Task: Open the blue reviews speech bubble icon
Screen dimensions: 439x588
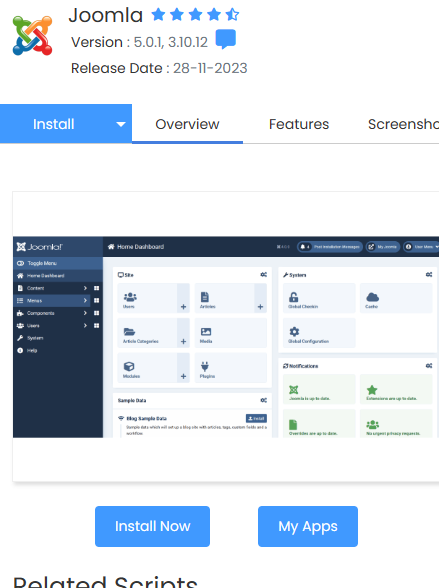Action: [x=226, y=39]
